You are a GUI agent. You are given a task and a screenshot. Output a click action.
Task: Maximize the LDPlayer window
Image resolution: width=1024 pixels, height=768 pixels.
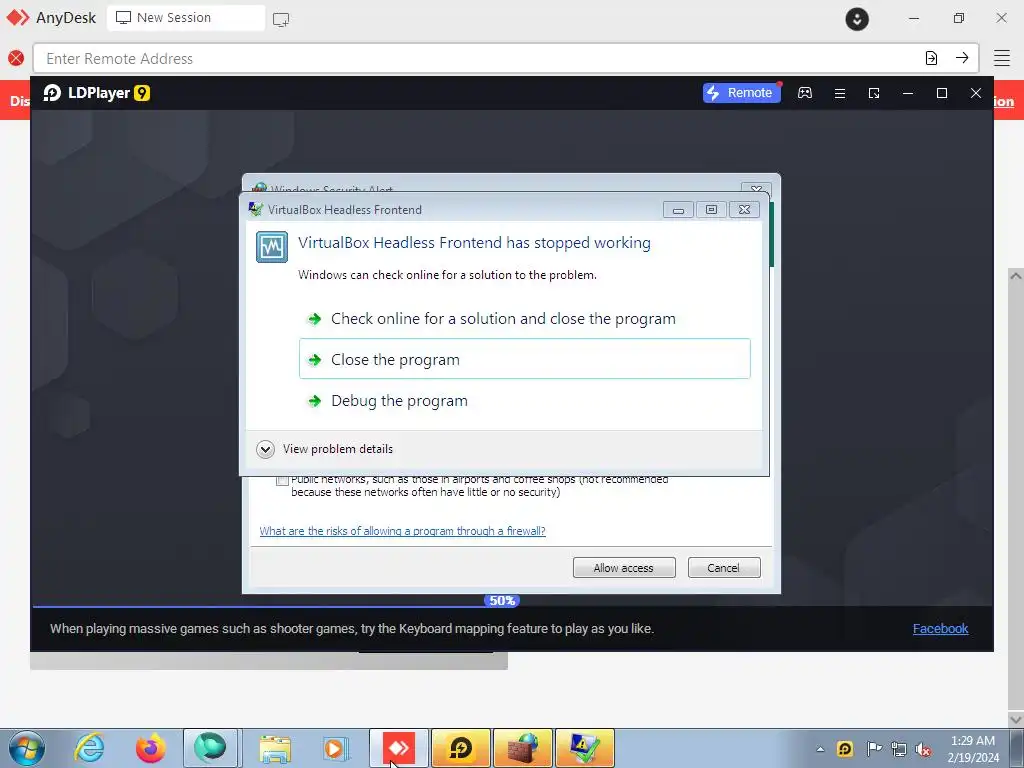tap(942, 93)
